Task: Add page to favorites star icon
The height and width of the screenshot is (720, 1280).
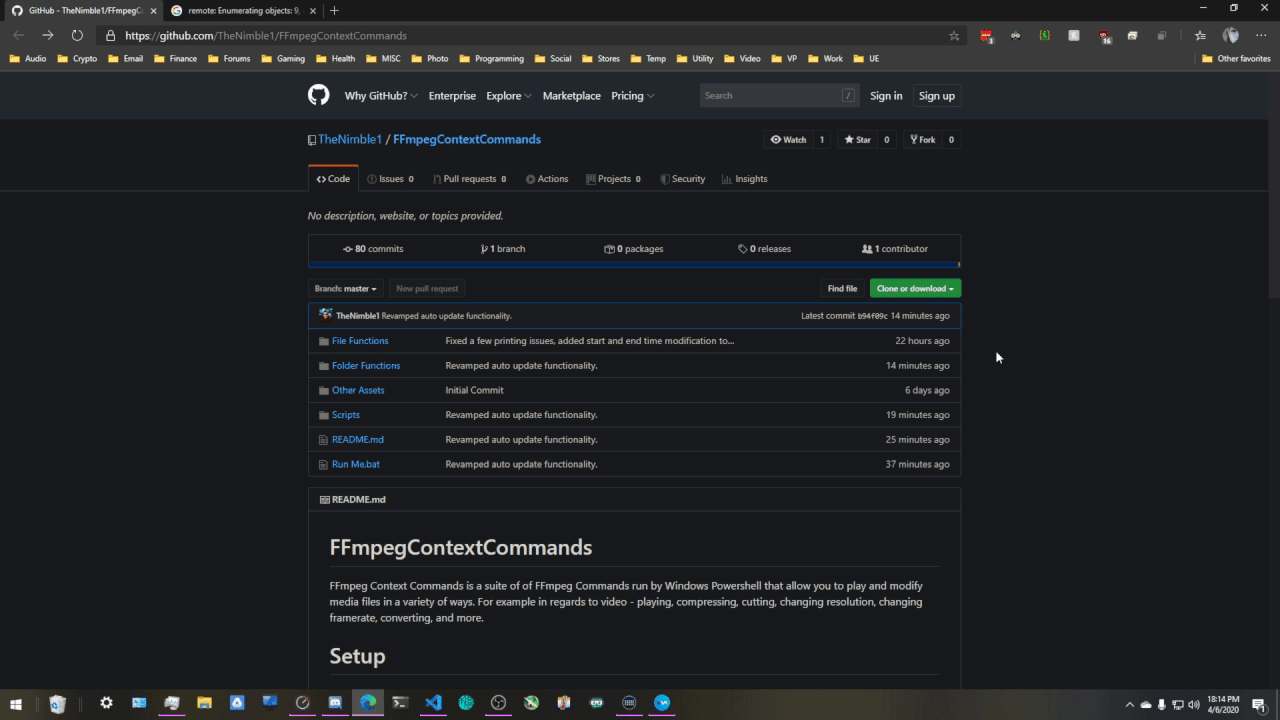Action: tap(954, 35)
